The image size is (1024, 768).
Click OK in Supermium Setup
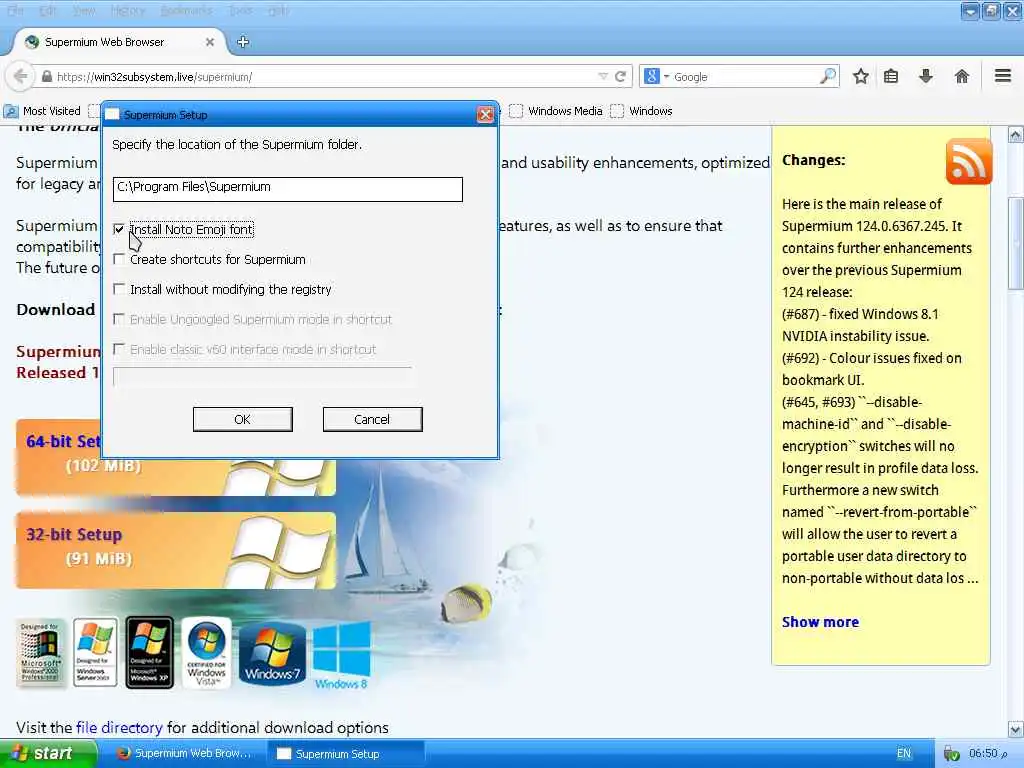point(242,419)
